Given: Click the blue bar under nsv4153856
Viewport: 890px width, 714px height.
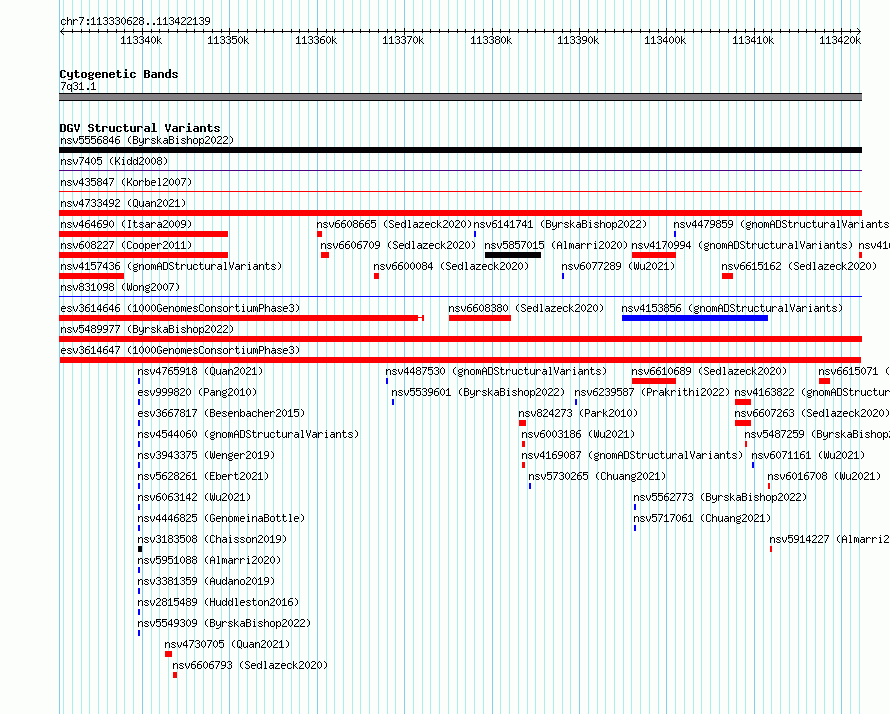Looking at the screenshot, I should (x=695, y=318).
